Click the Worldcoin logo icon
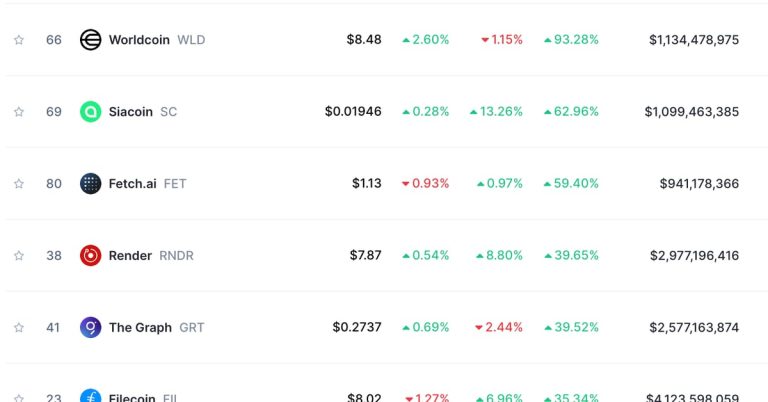The image size is (768, 402). (91, 40)
